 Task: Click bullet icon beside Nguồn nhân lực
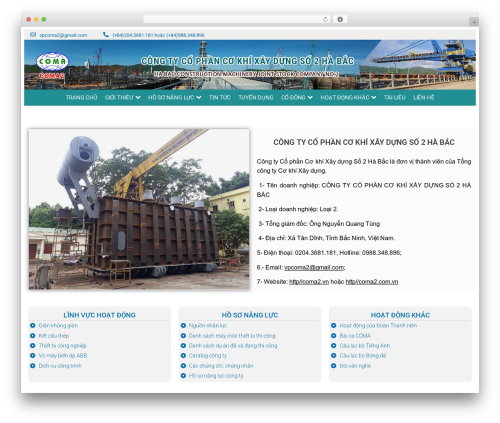pyautogui.click(x=183, y=325)
